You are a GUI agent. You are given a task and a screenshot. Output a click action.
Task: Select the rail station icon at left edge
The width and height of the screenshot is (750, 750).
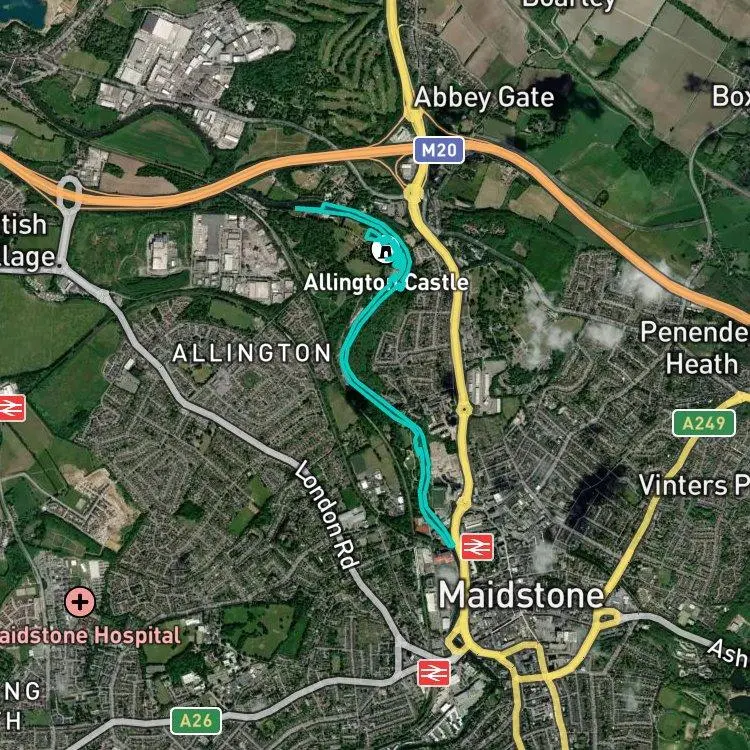click(x=12, y=408)
